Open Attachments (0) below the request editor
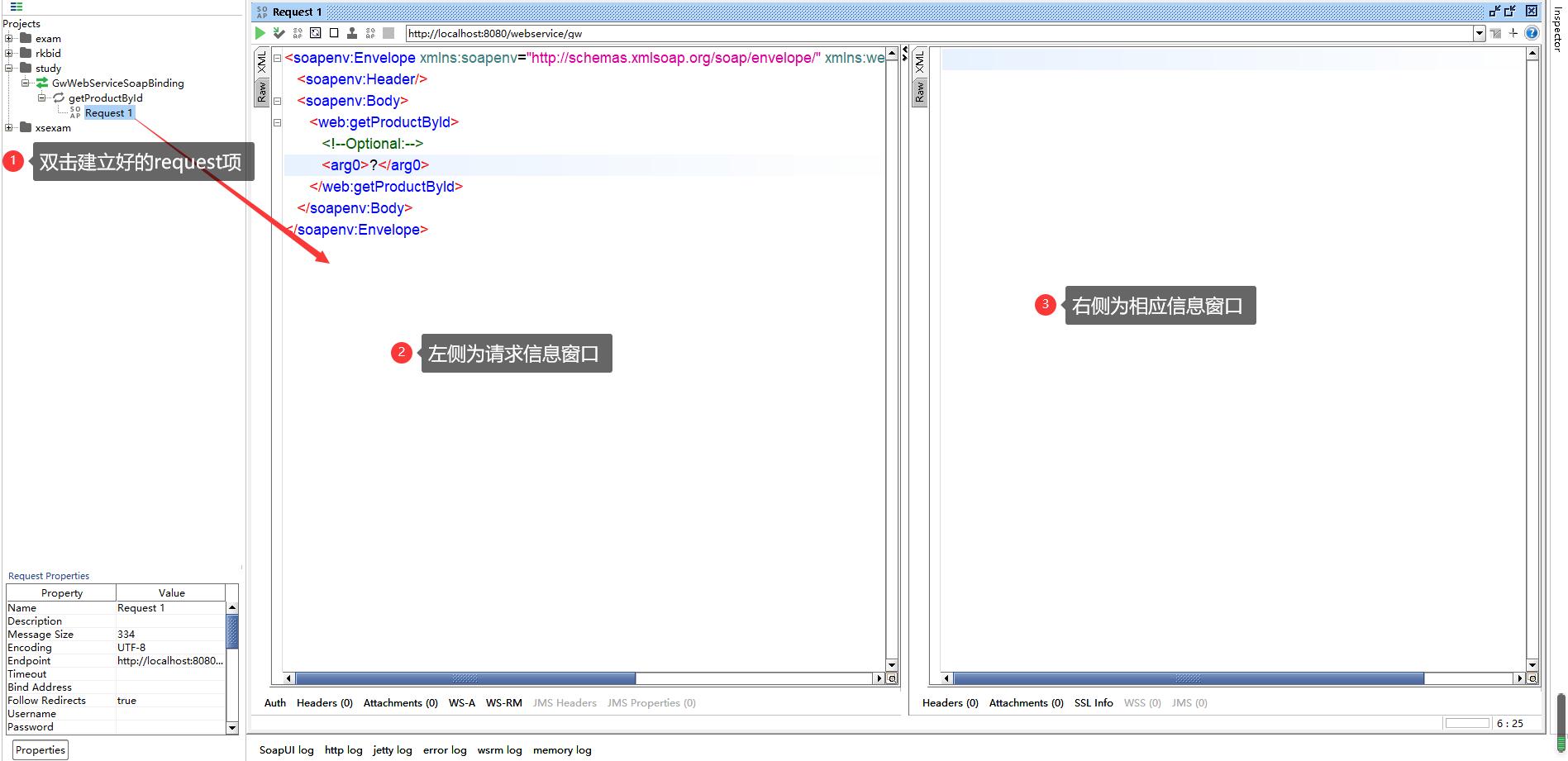Viewport: 1568px width, 761px height. [400, 702]
